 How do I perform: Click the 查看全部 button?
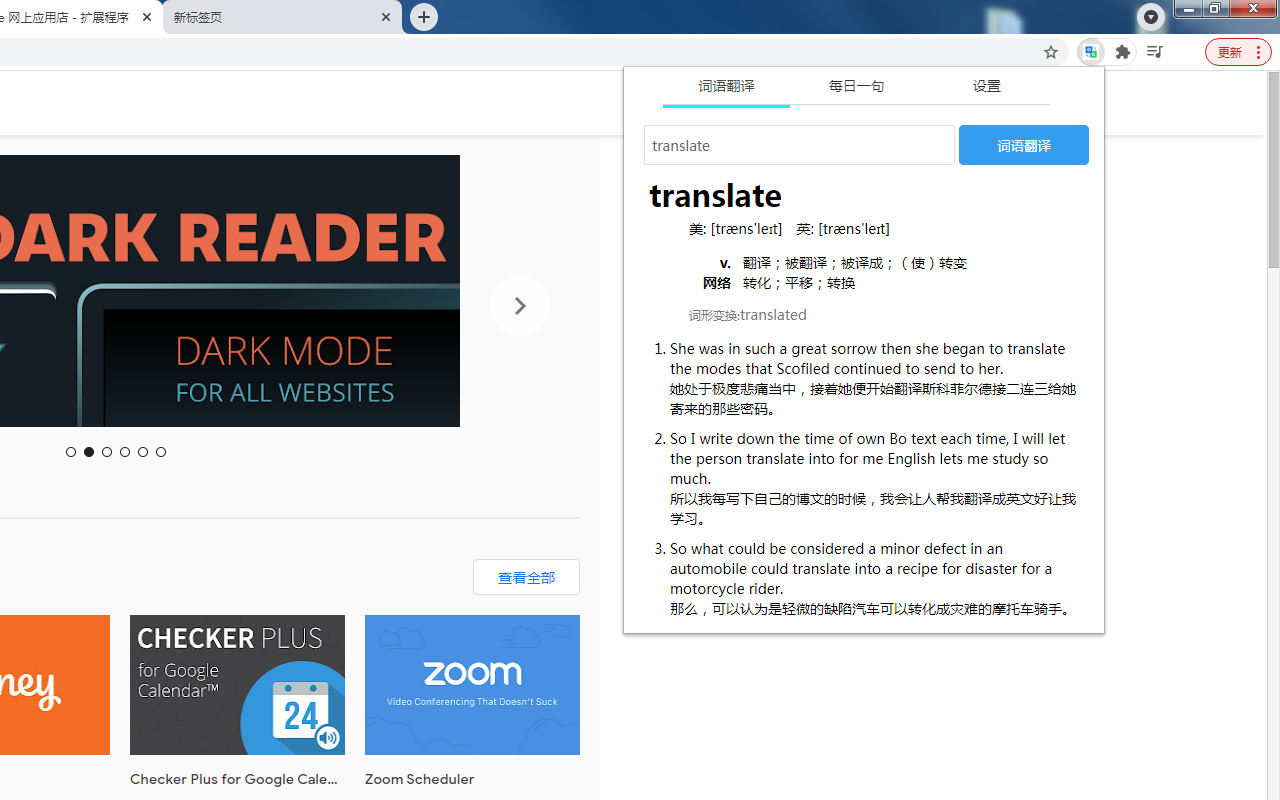click(526, 577)
